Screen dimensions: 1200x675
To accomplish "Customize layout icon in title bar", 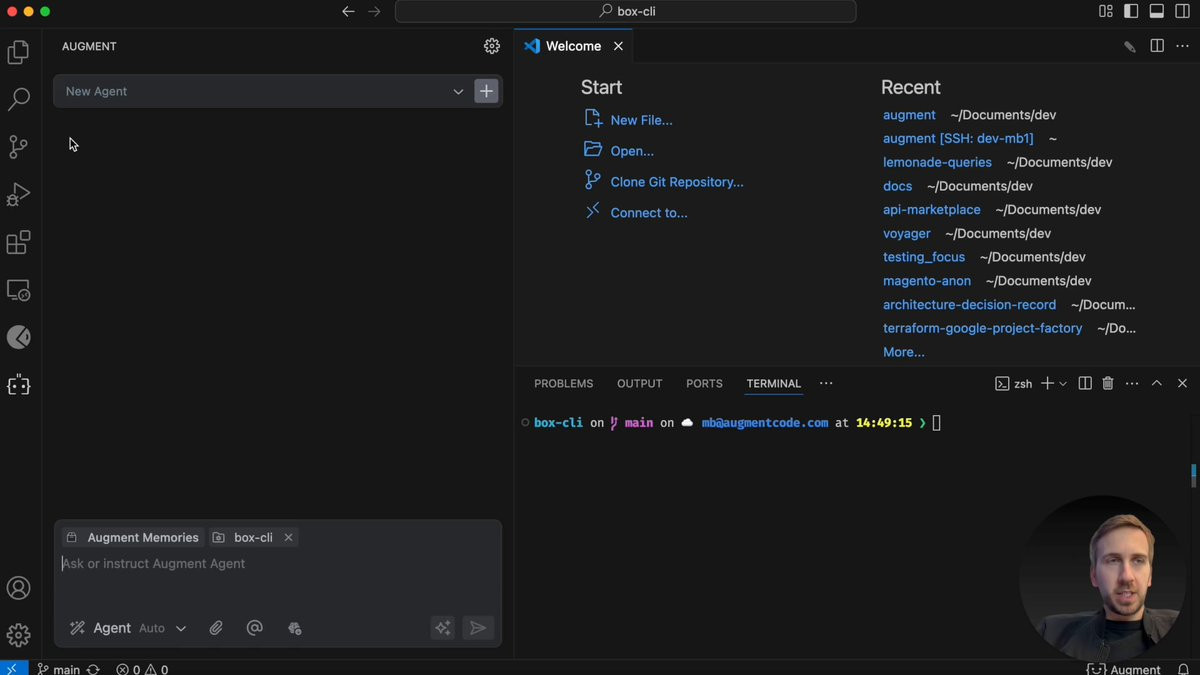I will (x=1106, y=12).
